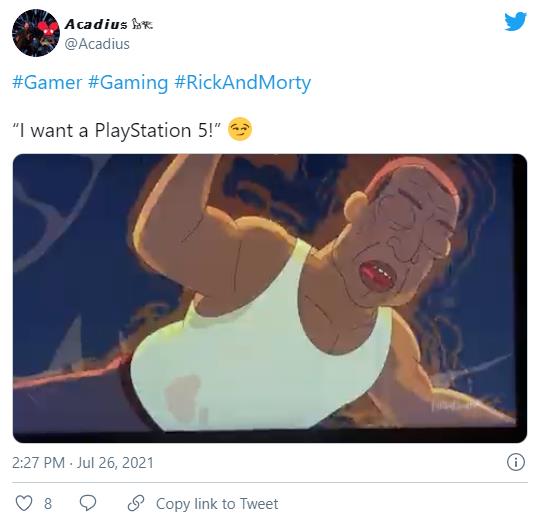Open replies via the speech bubble icon
The width and height of the screenshot is (540, 516).
(x=88, y=503)
